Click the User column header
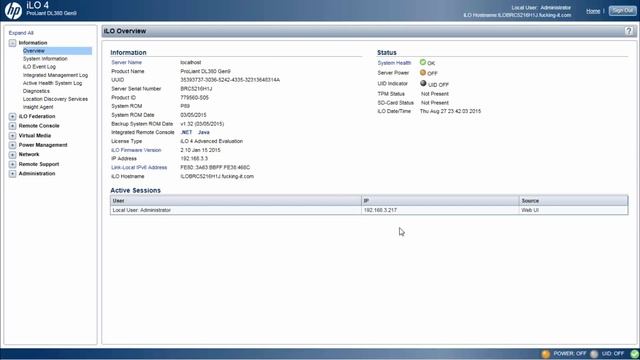This screenshot has height=360, width=640. 236,201
